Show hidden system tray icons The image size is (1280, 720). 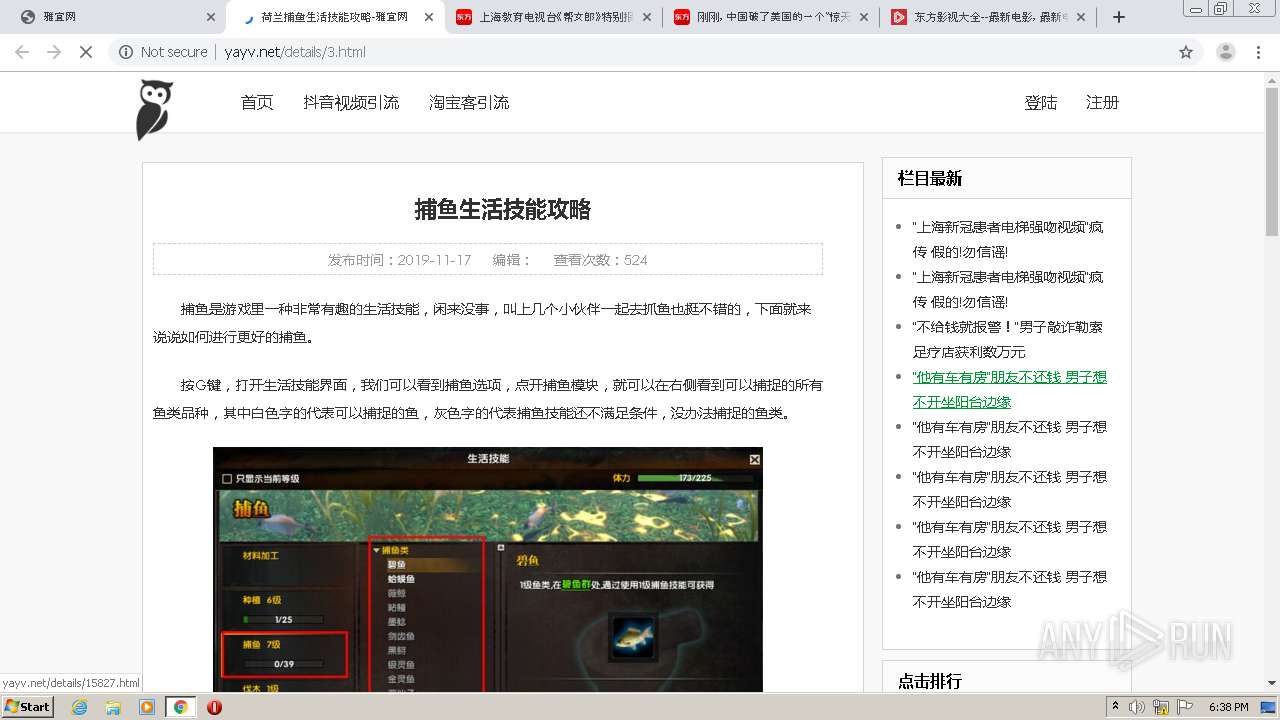tap(1116, 706)
